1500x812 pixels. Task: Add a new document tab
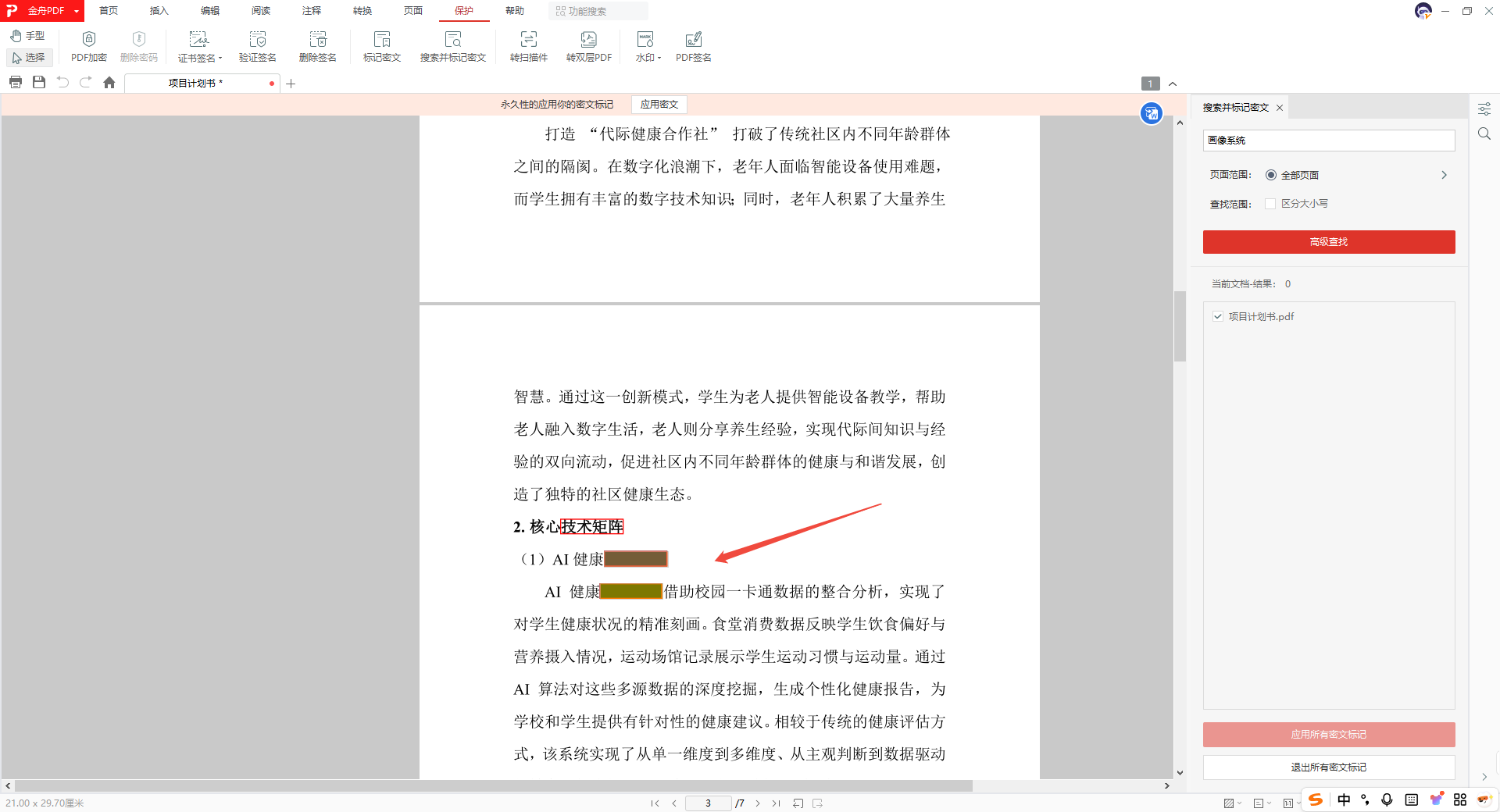click(x=291, y=84)
